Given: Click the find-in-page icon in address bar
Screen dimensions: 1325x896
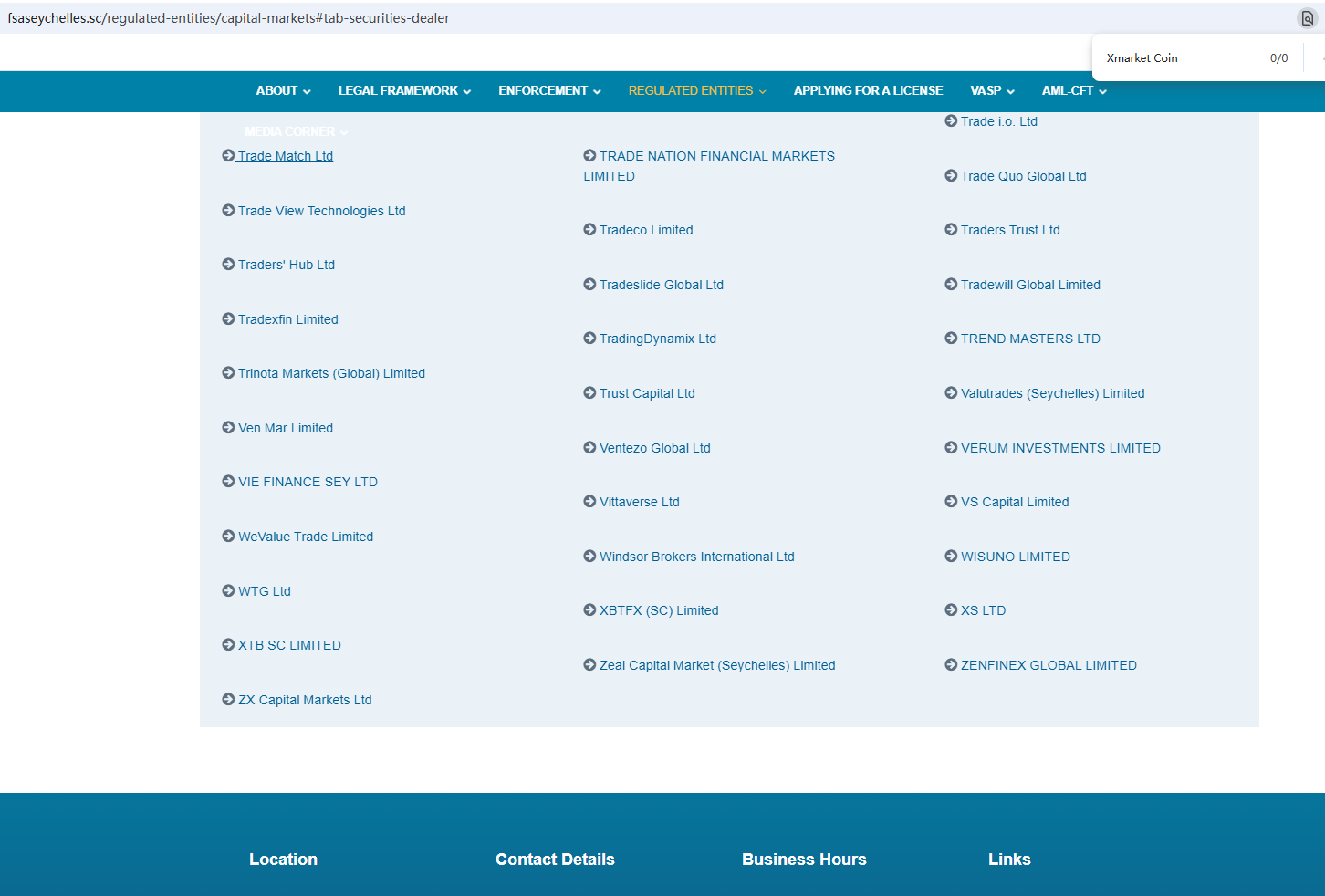Looking at the screenshot, I should [x=1307, y=18].
